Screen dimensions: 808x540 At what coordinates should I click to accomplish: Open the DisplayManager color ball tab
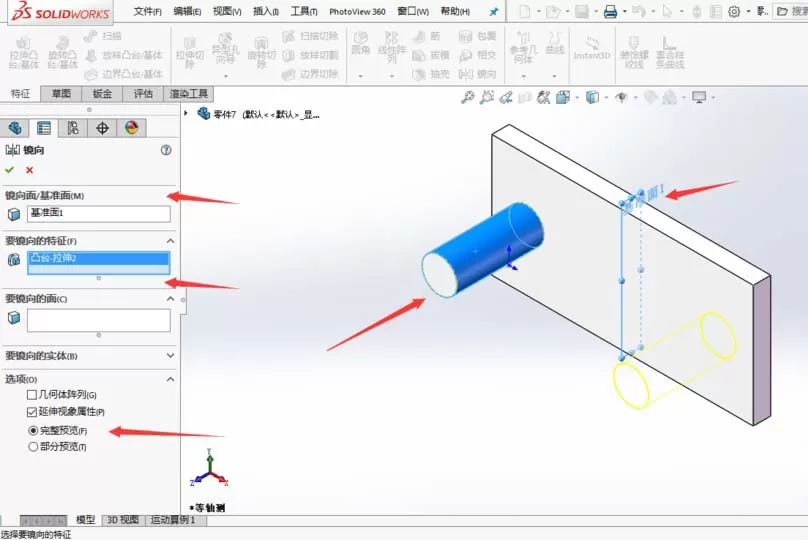pyautogui.click(x=131, y=128)
